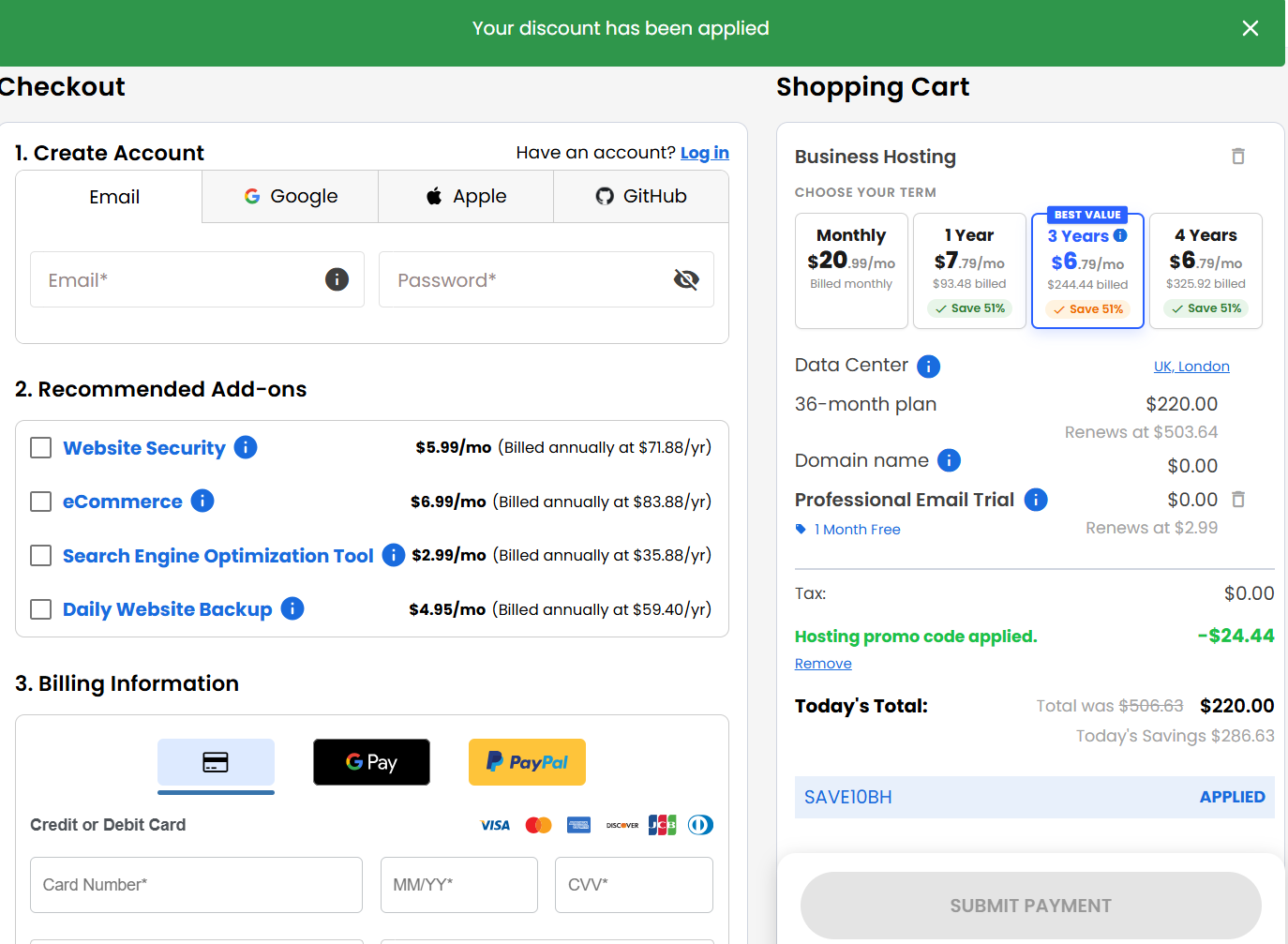This screenshot has width=1288, height=944.
Task: Click the American Express logo
Action: 579,825
